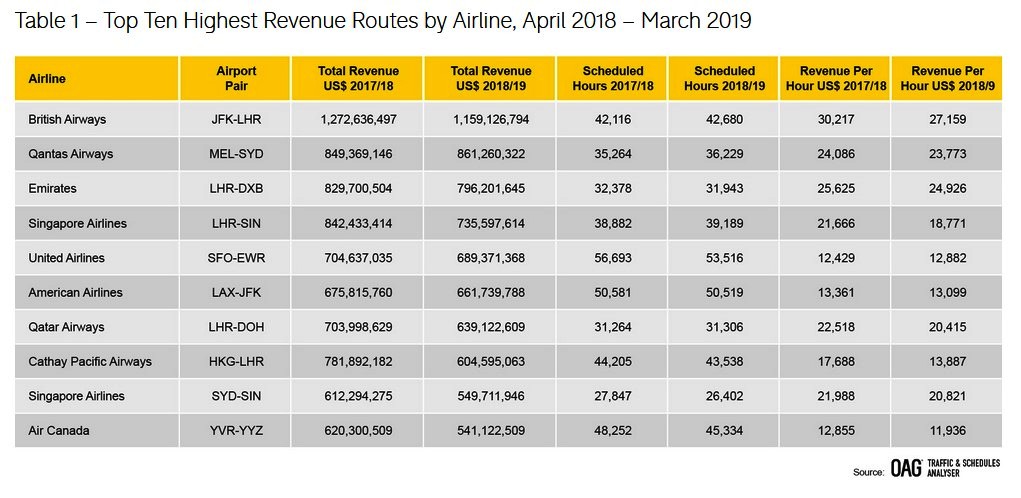
Task: Click Total Revenue US$ 2017/18 header
Action: [x=357, y=79]
